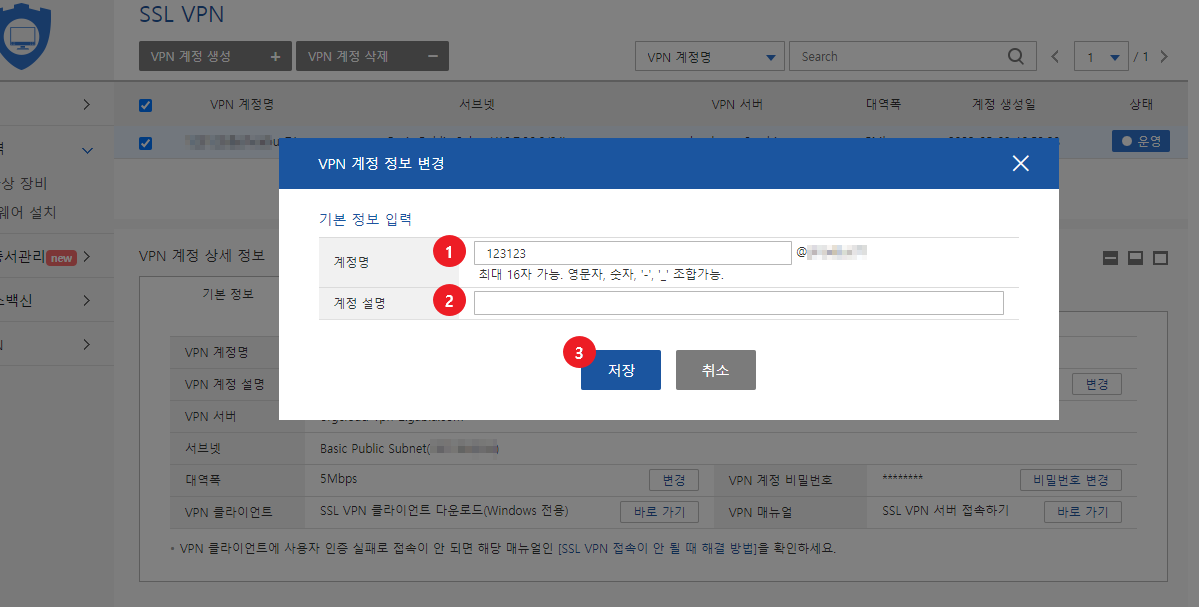Click the 계정 생성일 column header
This screenshot has height=607, width=1199.
coord(1003,104)
